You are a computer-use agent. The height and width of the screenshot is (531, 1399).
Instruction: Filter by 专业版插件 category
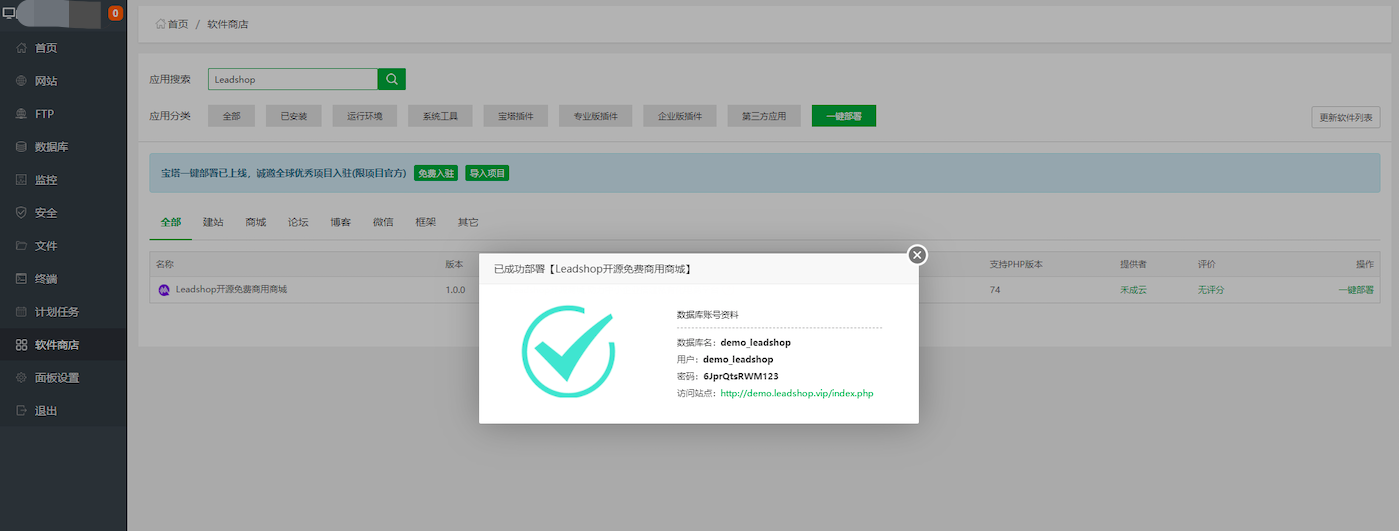pos(596,116)
